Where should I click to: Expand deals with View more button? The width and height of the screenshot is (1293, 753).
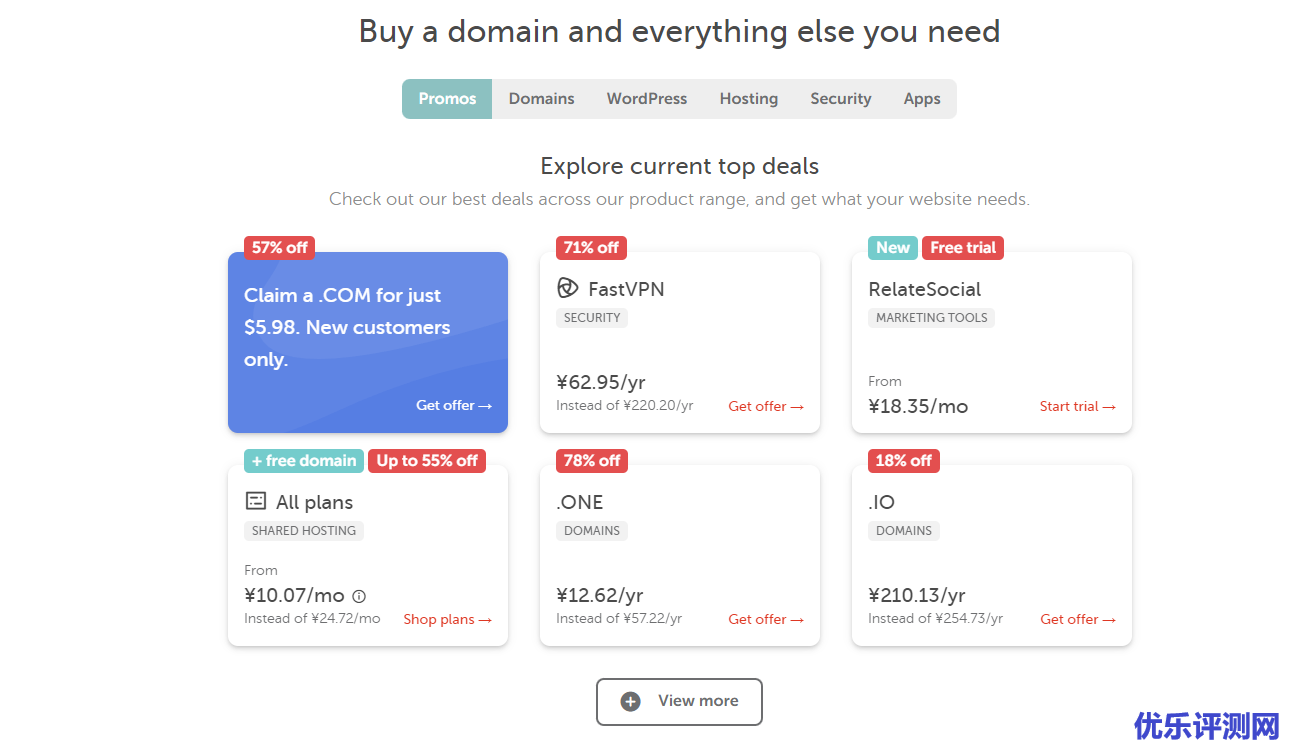click(x=679, y=701)
